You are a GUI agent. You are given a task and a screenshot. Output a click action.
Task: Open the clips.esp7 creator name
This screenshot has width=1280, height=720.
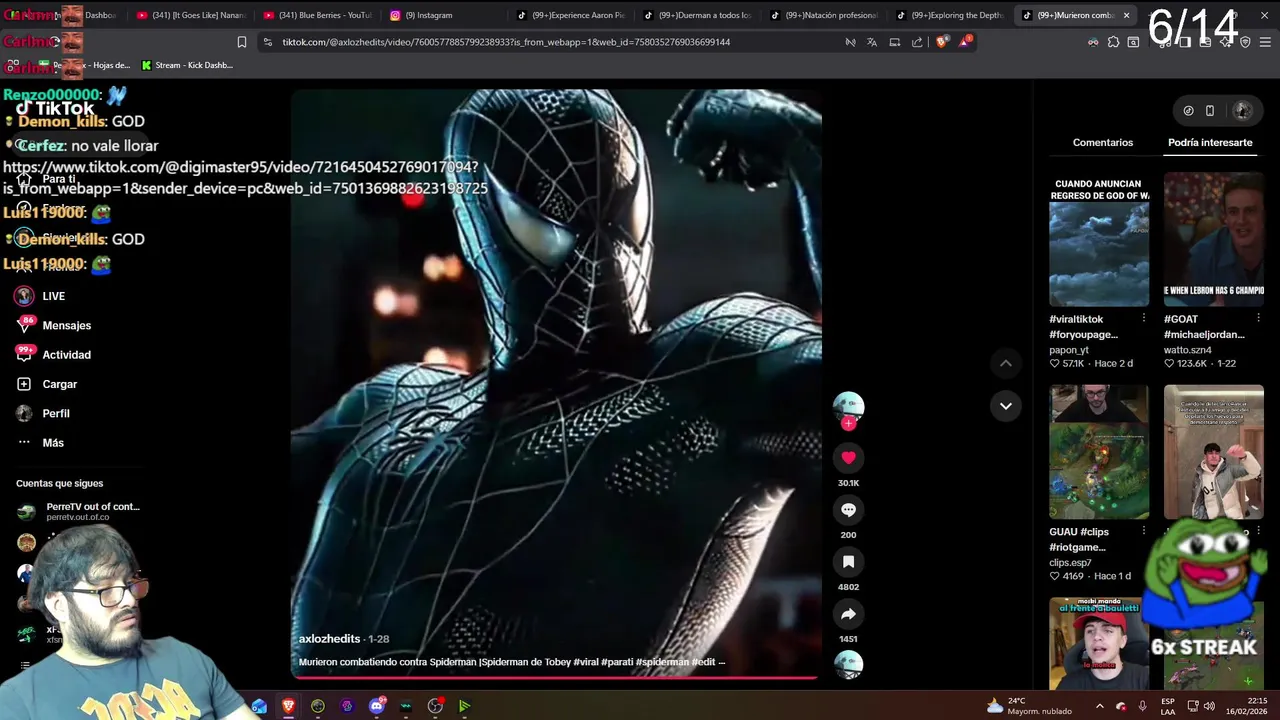click(x=1070, y=563)
